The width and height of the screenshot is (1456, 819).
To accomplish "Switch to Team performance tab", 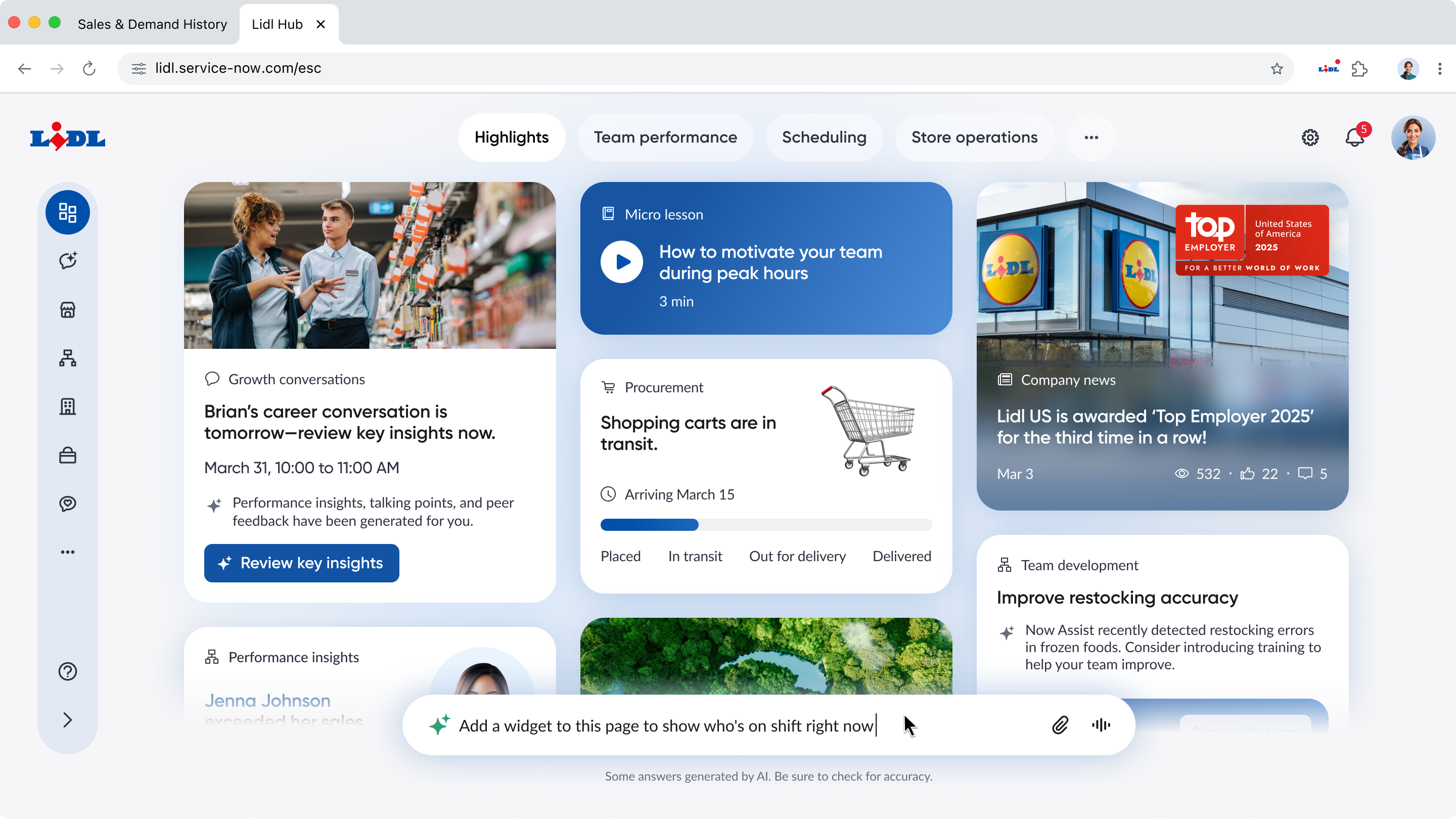I will 665,138.
